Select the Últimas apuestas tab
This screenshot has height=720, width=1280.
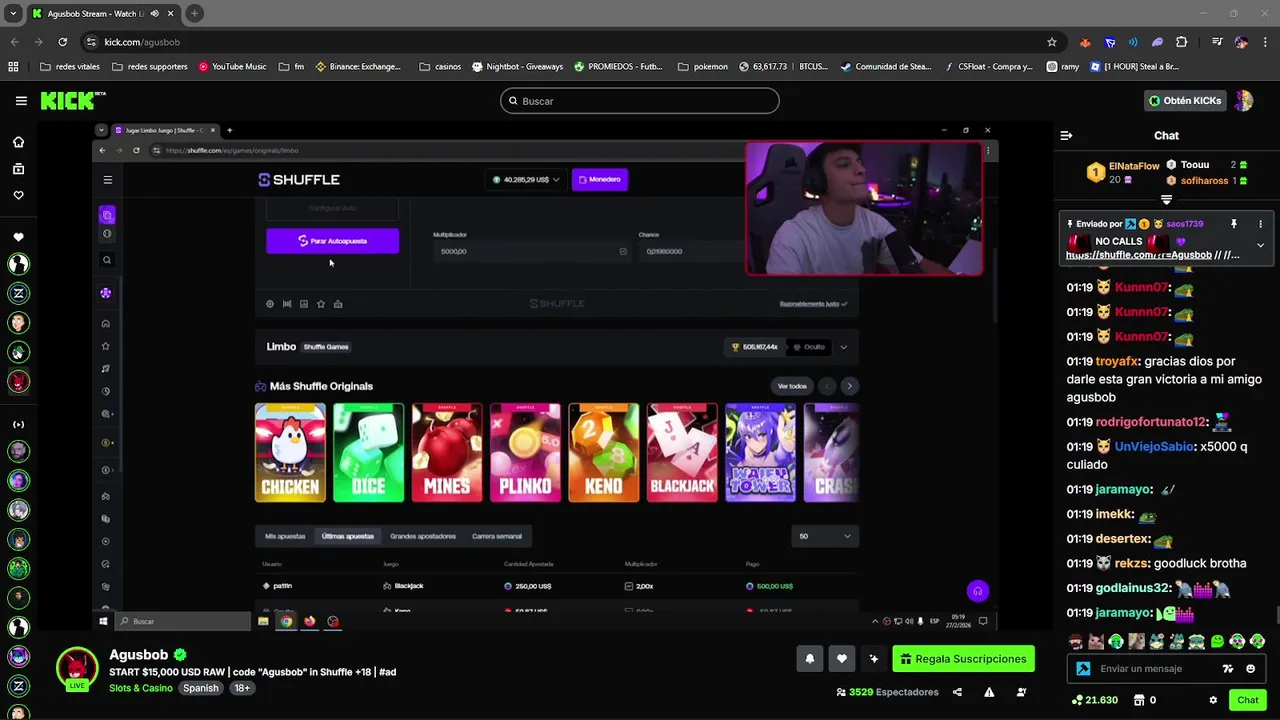coord(347,537)
